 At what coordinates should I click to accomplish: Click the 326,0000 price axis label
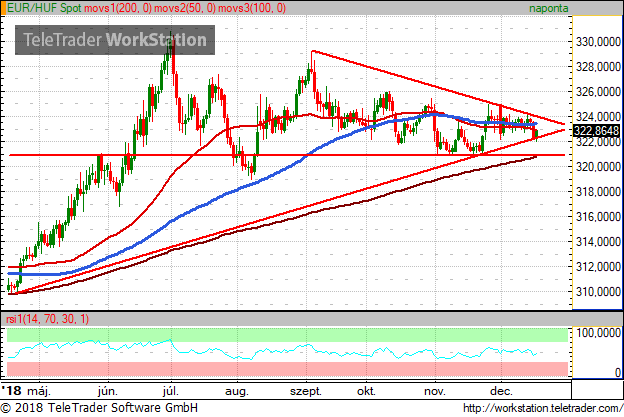598,92
